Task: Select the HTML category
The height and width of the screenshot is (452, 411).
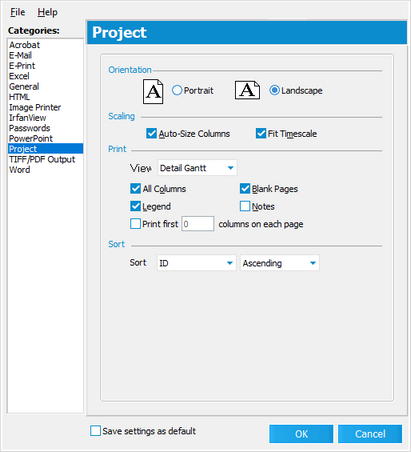Action: click(45, 97)
